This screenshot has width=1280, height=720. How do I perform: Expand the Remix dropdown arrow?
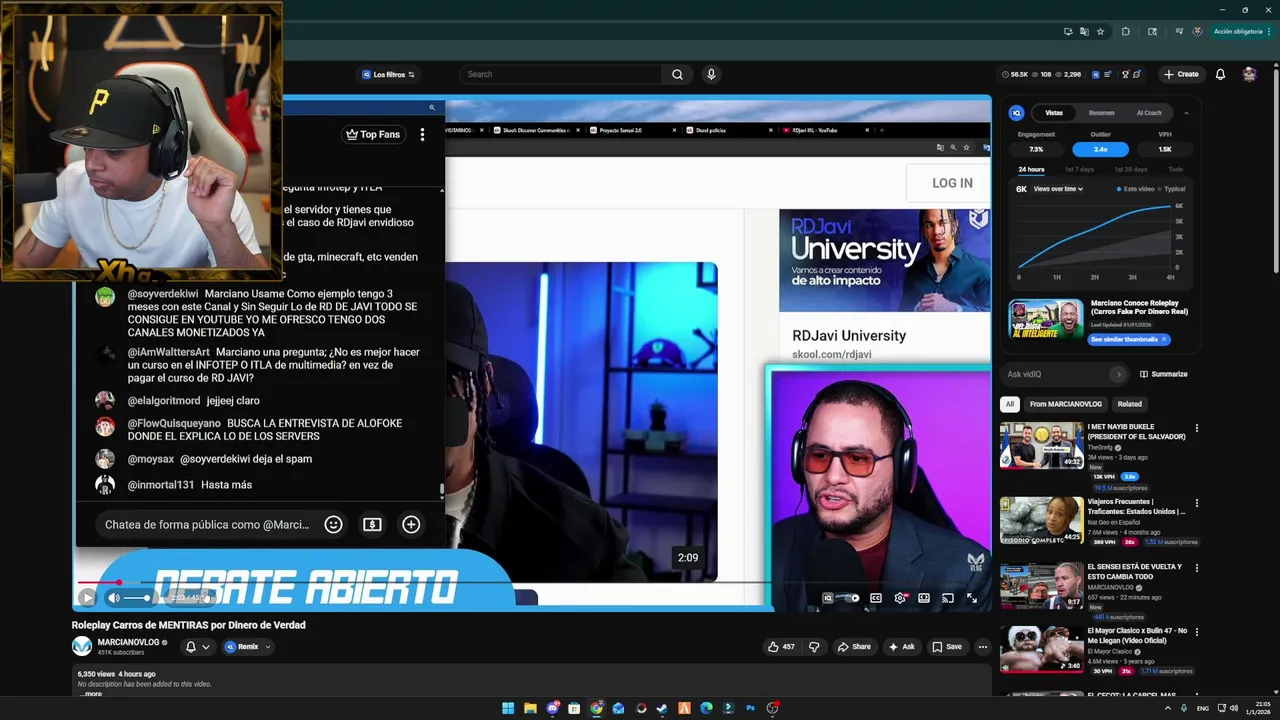click(267, 647)
